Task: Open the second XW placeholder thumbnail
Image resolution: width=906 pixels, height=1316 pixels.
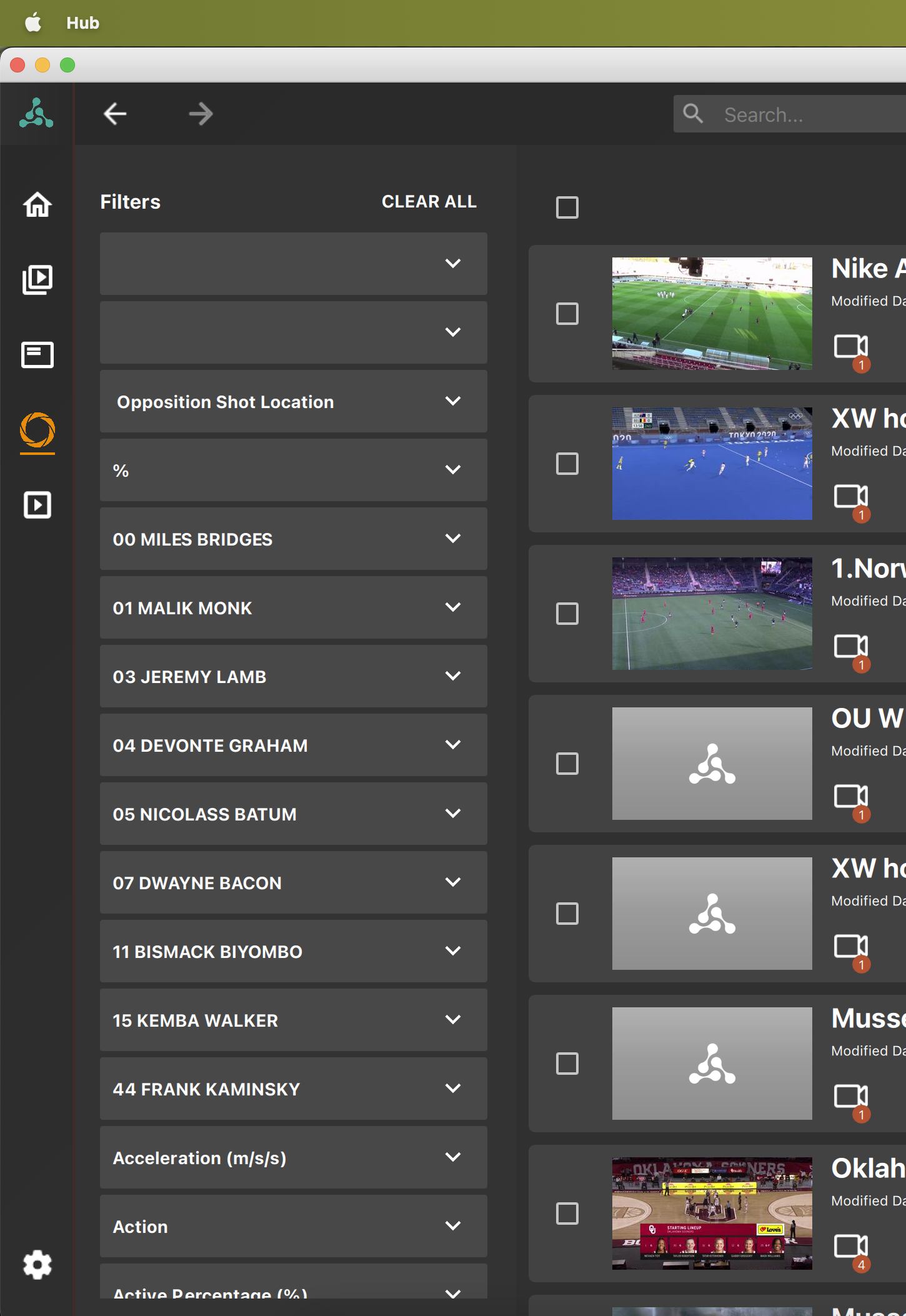Action: 712,914
